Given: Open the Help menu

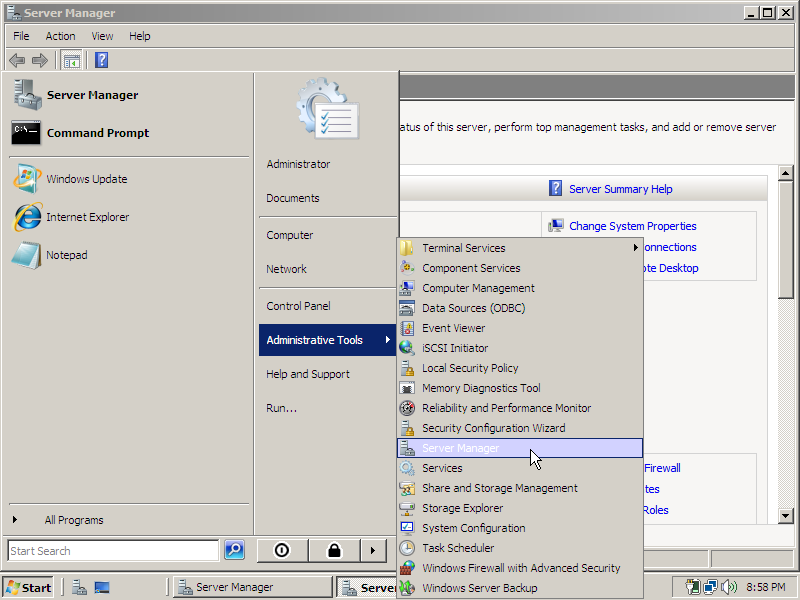Looking at the screenshot, I should (139, 36).
